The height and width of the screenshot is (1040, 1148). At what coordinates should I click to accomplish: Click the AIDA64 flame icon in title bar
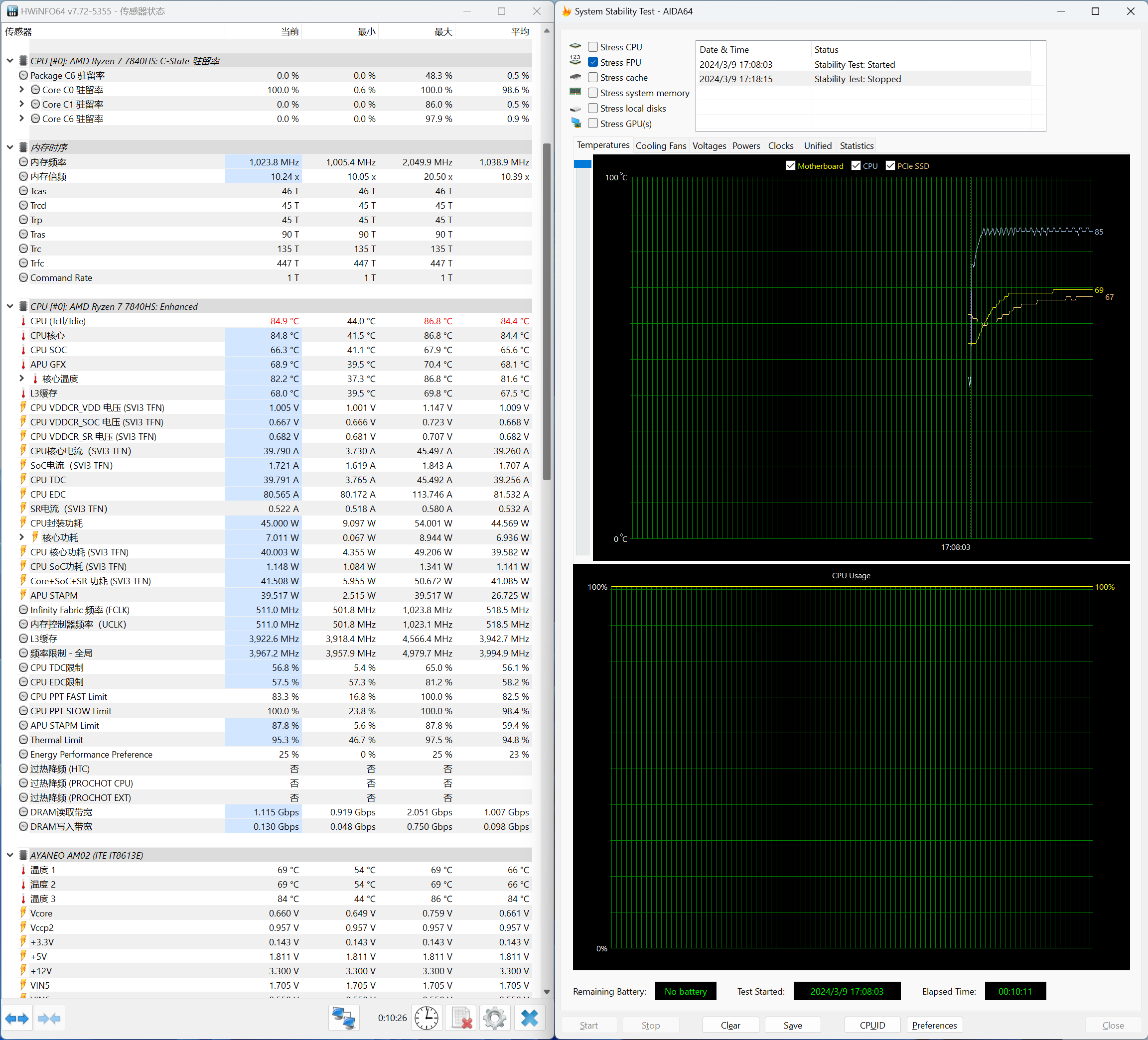(x=567, y=11)
